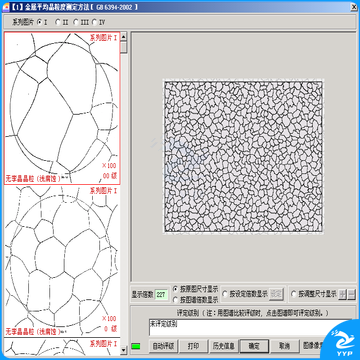Select series picture I radio button
Screen dimensions: 360x360
(40, 22)
